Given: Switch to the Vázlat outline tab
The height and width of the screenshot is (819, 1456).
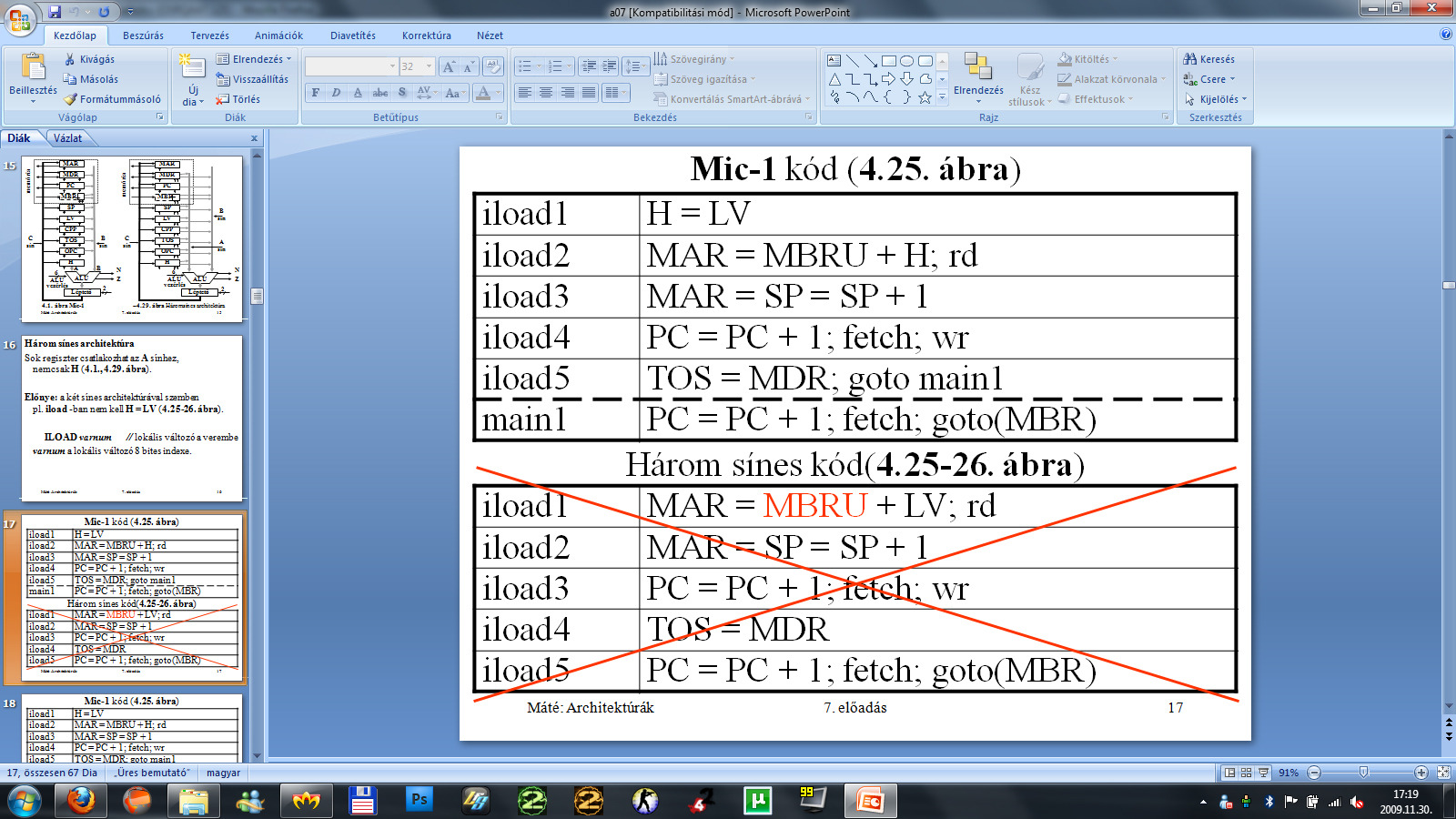Looking at the screenshot, I should point(67,138).
